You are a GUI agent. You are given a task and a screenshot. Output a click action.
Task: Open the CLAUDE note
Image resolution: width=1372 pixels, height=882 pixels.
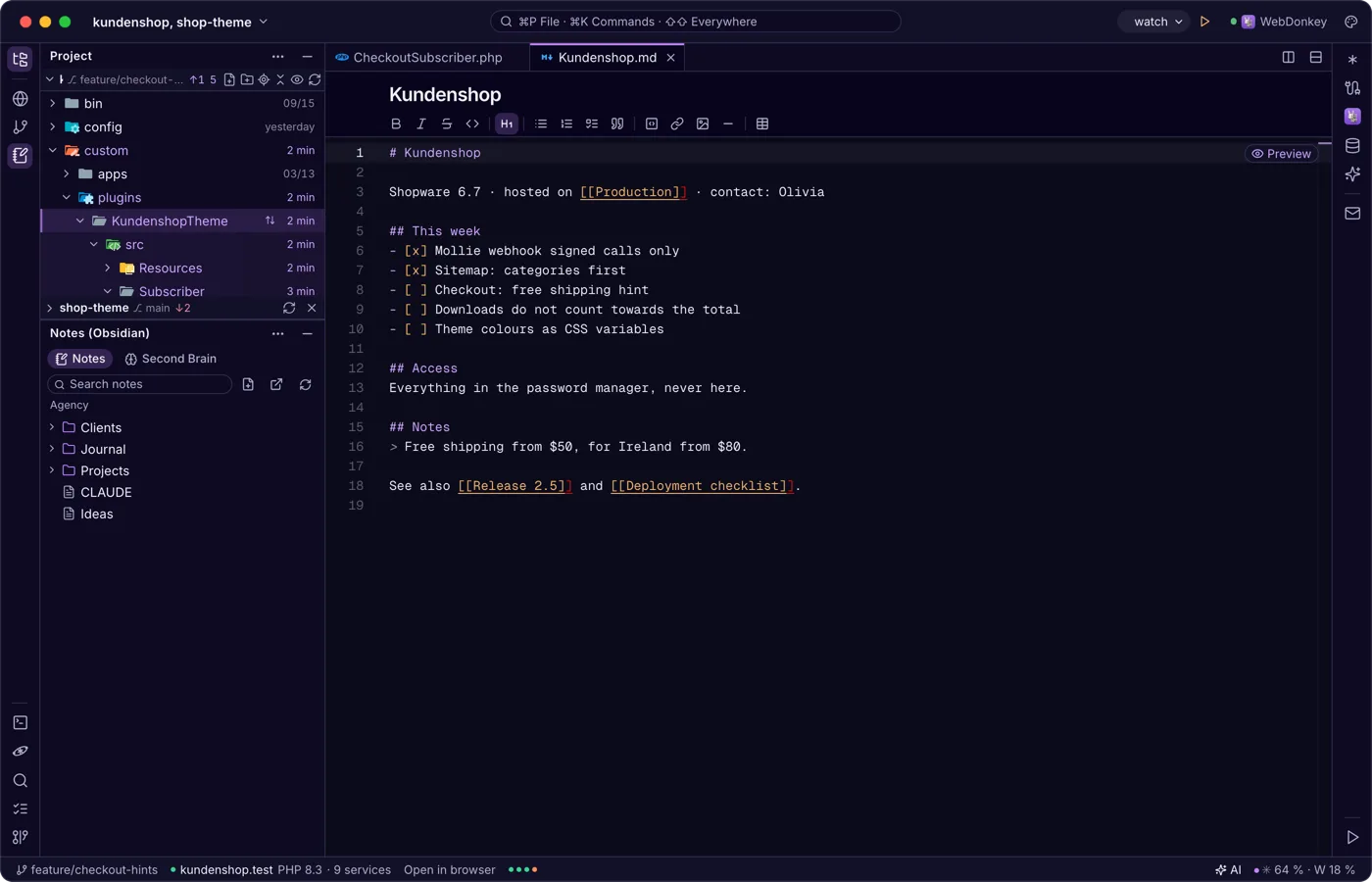coord(106,493)
